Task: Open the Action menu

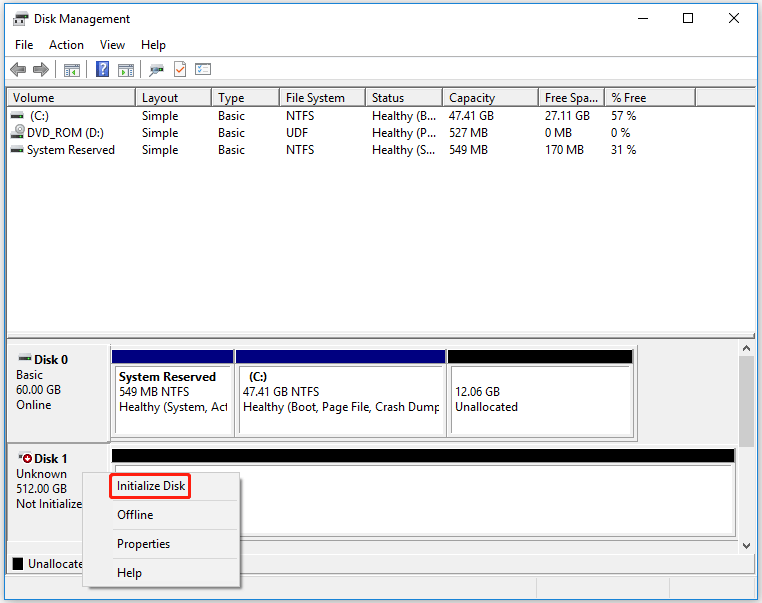Action: pyautogui.click(x=67, y=45)
